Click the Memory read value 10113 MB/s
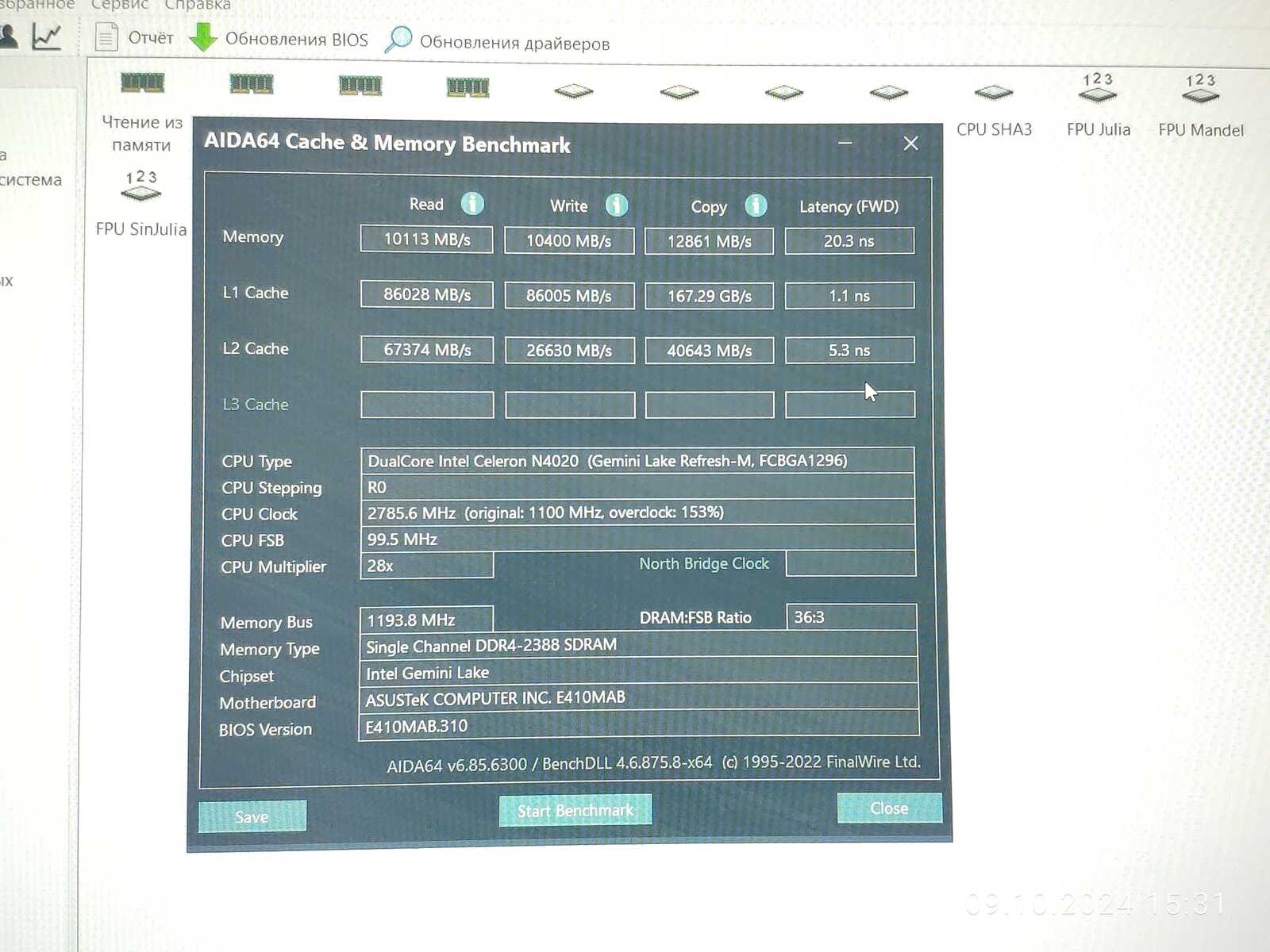The height and width of the screenshot is (952, 1270). 427,239
